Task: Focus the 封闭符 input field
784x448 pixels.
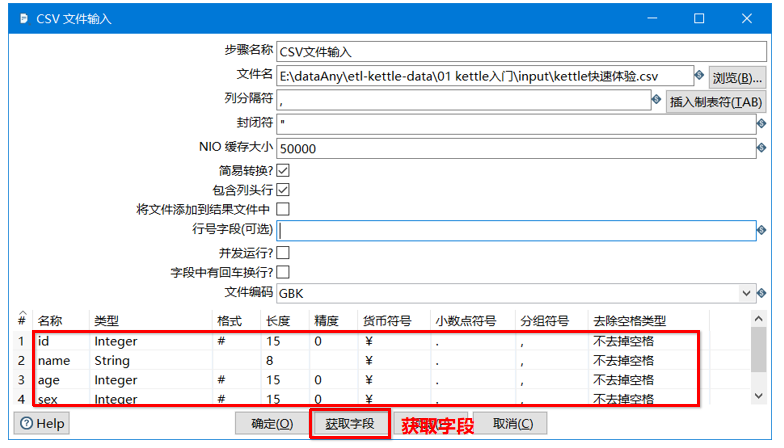Action: tap(516, 124)
